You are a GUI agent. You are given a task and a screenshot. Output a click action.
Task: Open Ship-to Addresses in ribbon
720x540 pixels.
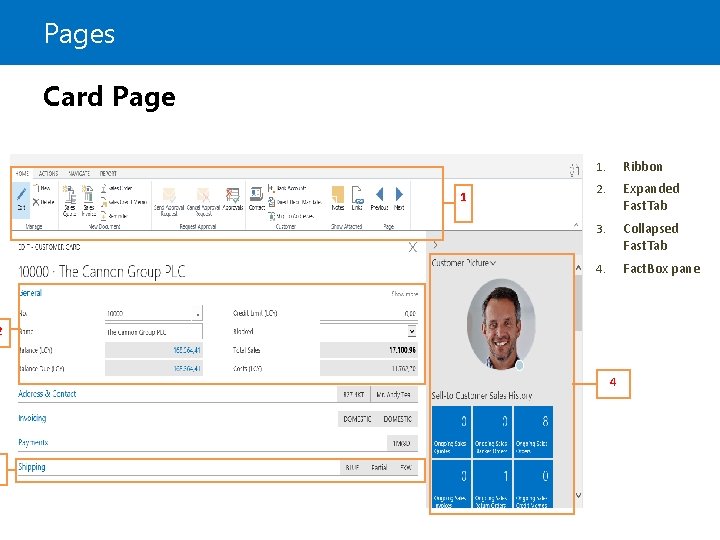(x=292, y=216)
